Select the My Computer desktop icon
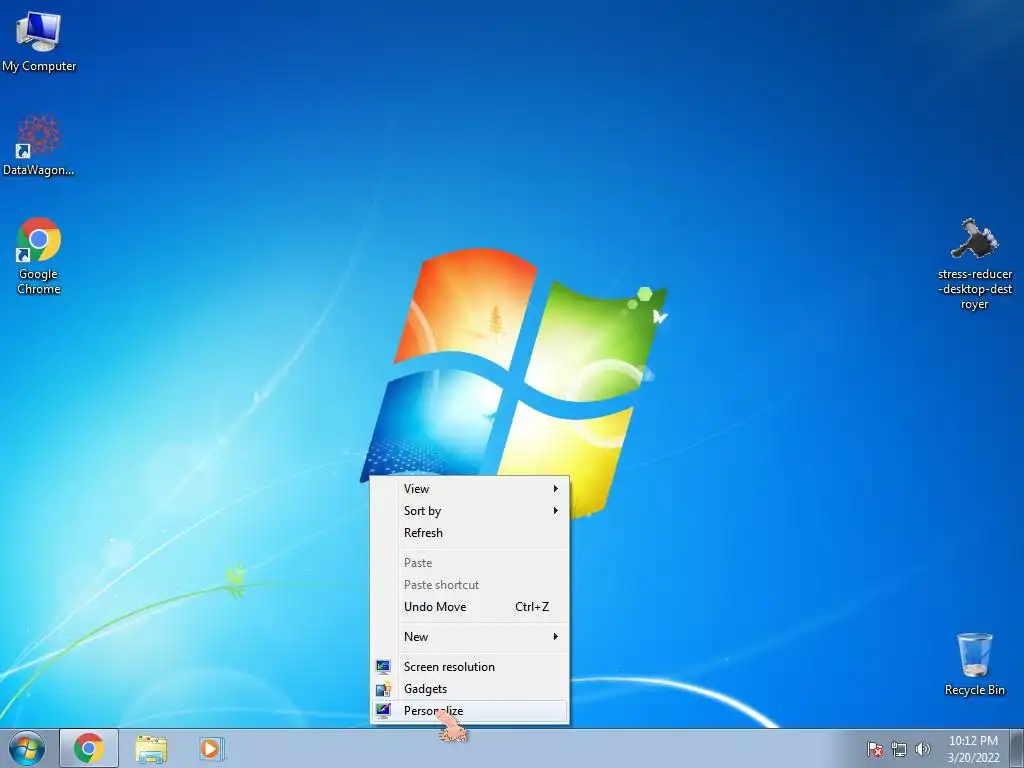The width and height of the screenshot is (1024, 768). point(39,39)
